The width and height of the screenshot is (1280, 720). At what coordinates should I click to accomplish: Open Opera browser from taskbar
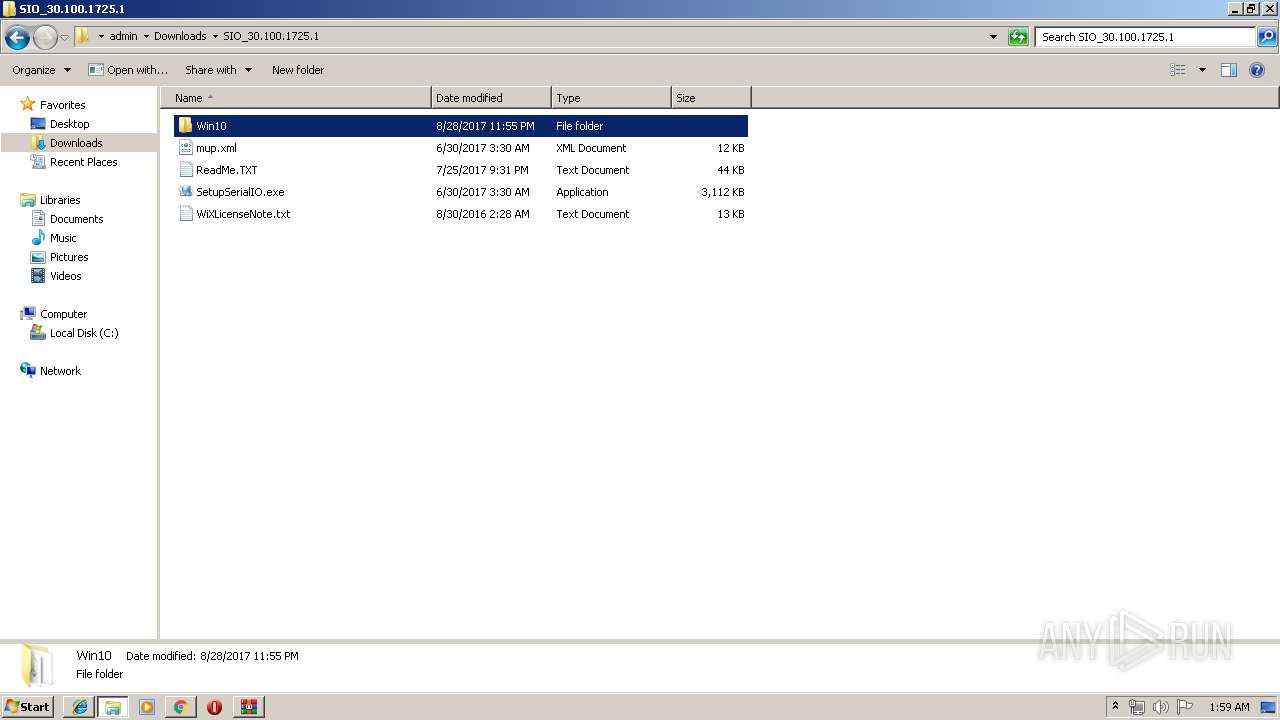click(x=214, y=707)
